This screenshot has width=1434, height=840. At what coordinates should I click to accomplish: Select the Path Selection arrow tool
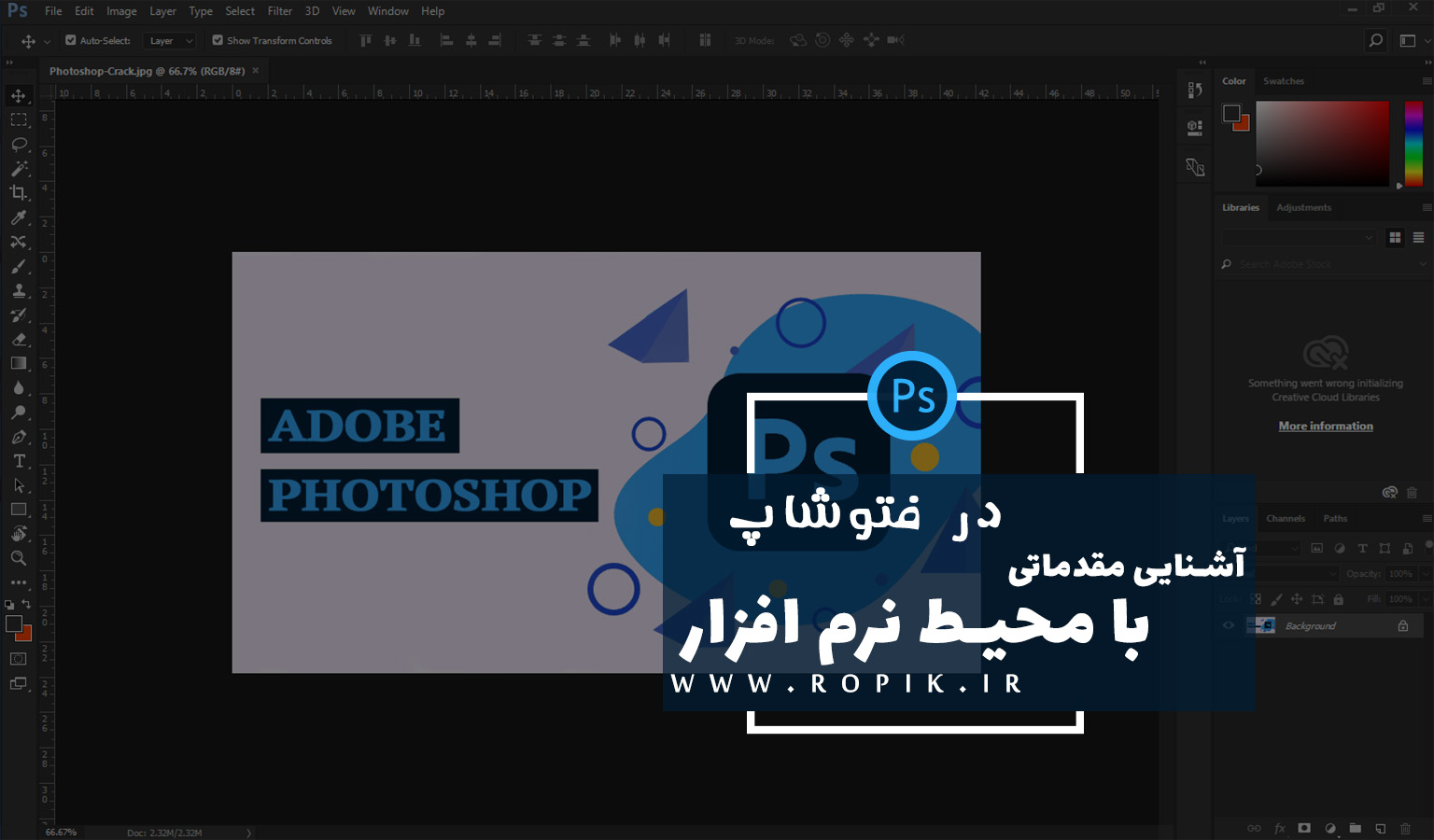[19, 485]
